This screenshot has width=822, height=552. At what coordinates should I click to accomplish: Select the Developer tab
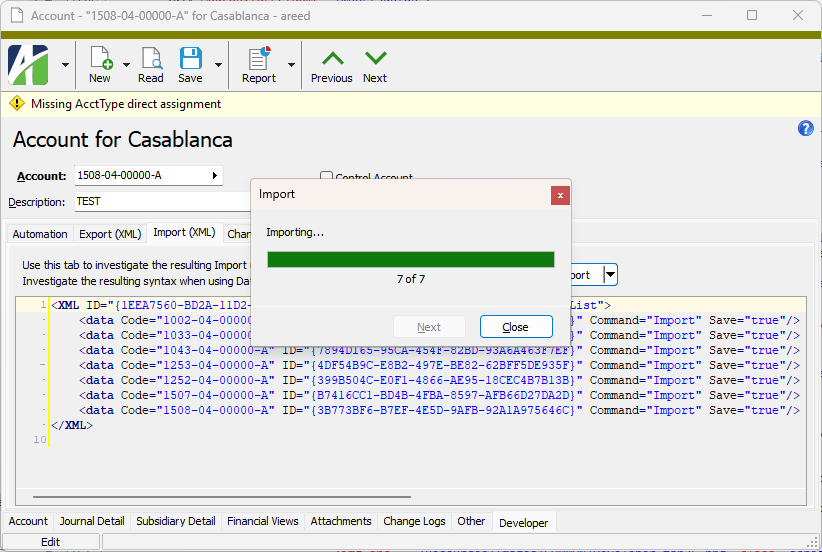[x=524, y=523]
